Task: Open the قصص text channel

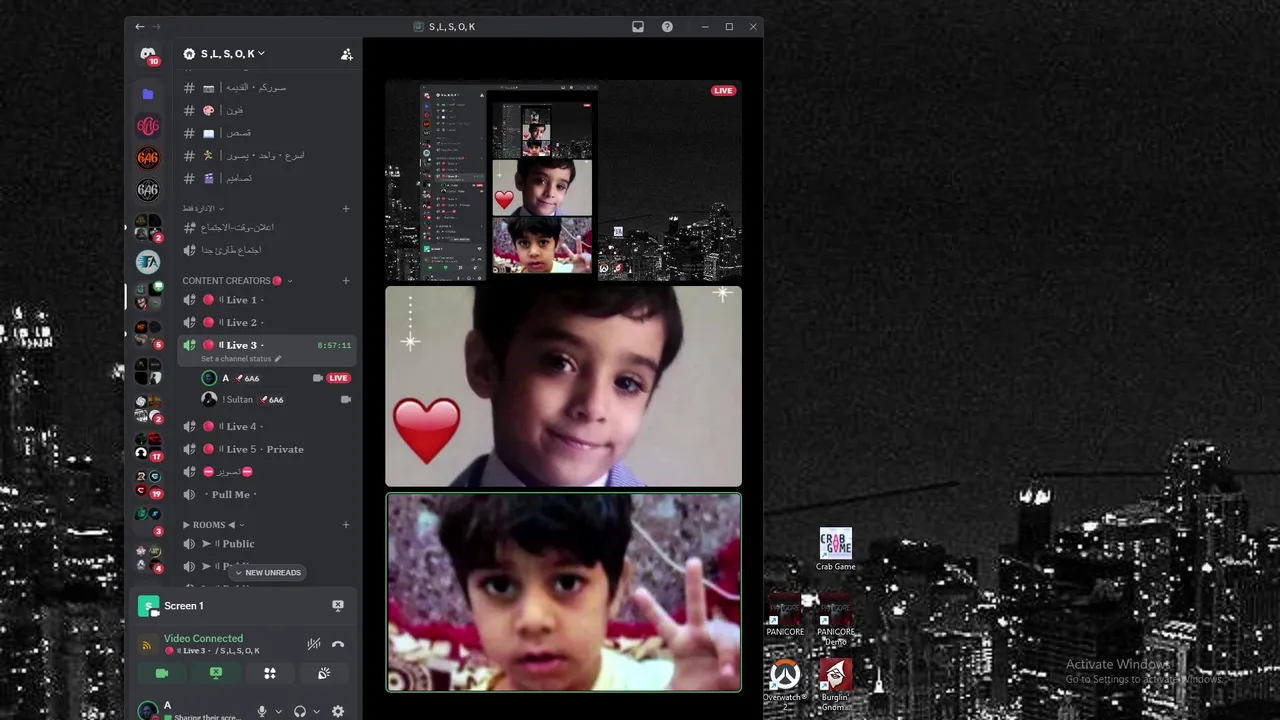Action: (x=267, y=133)
